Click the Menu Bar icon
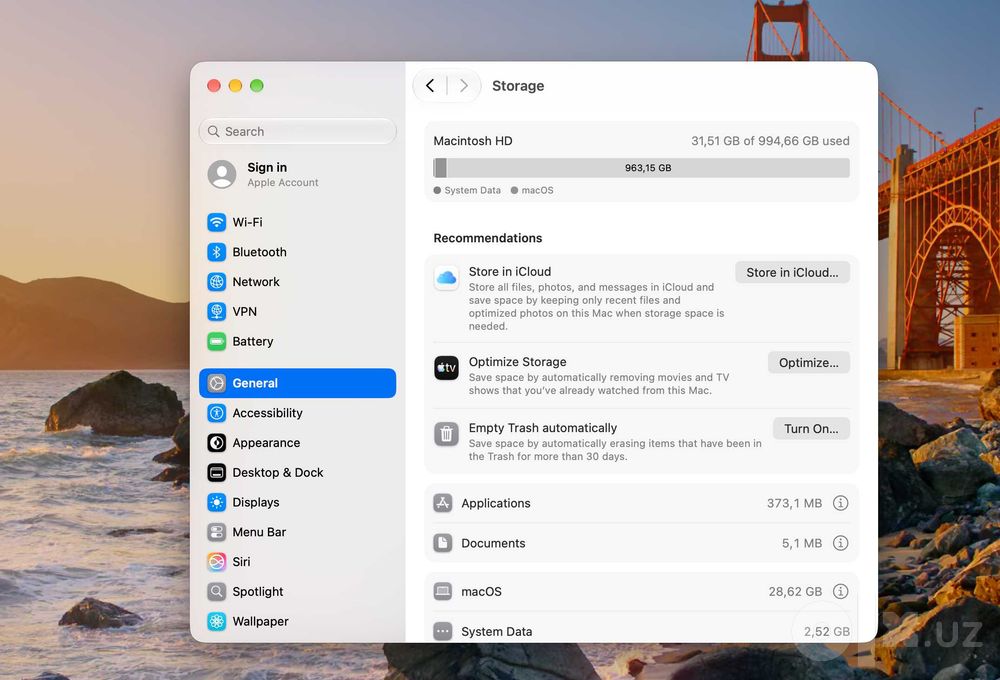 tap(217, 532)
